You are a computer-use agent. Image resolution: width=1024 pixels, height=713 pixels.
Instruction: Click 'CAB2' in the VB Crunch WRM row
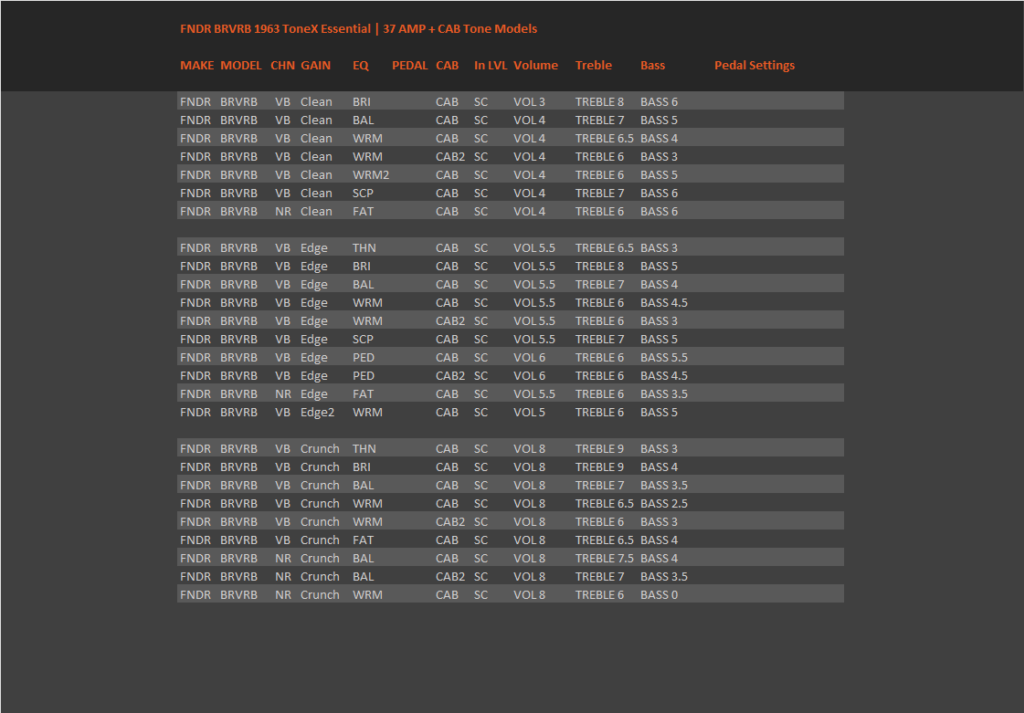pos(451,522)
